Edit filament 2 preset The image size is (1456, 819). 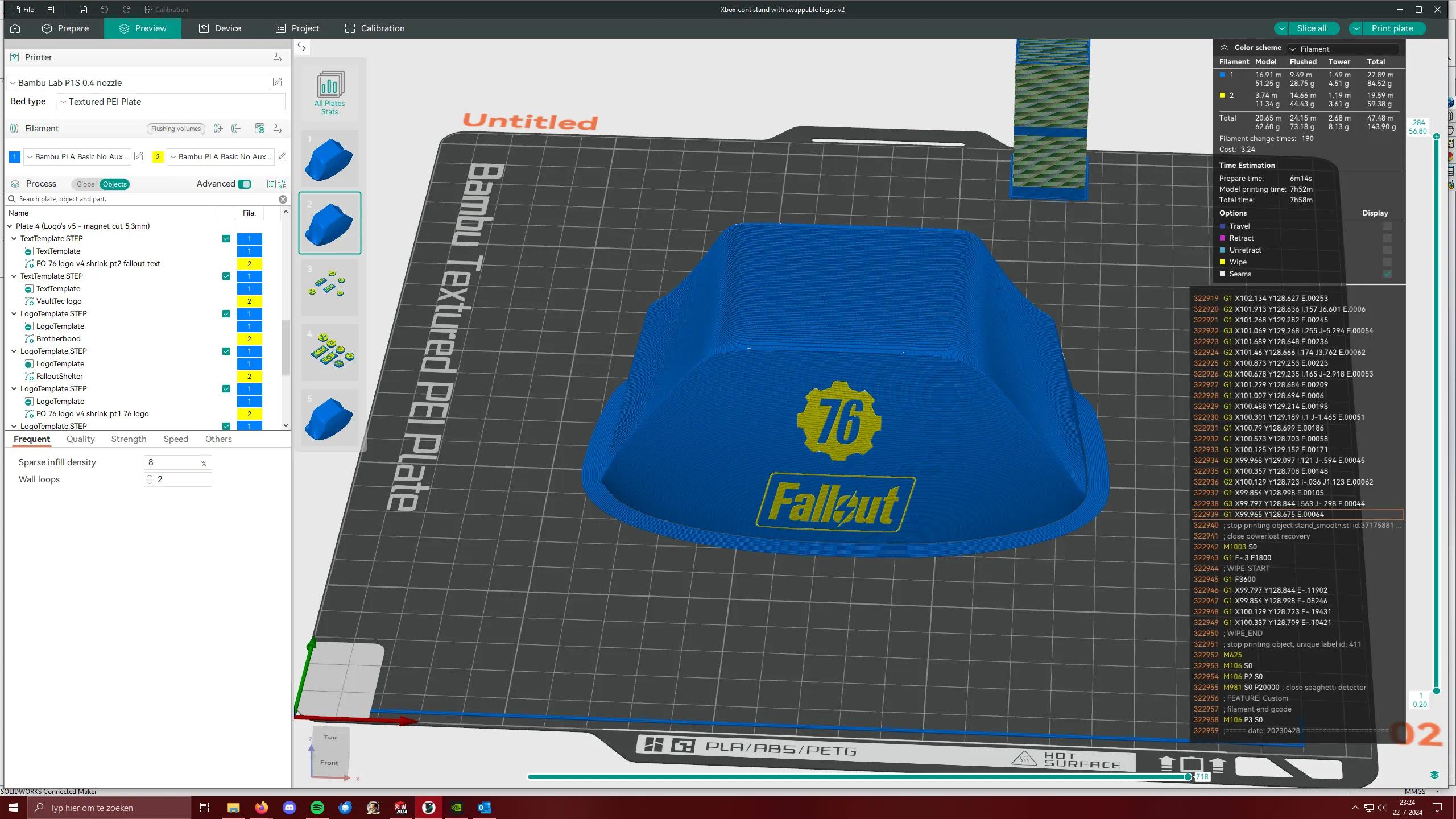[x=282, y=156]
